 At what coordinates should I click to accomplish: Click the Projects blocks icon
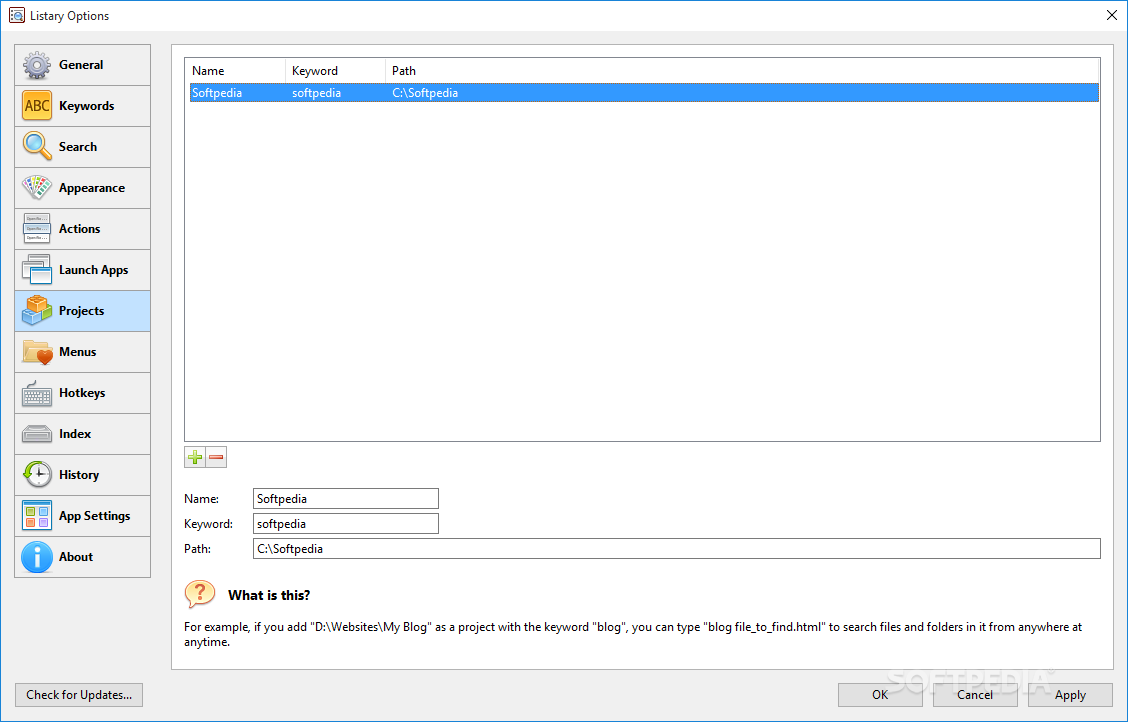(37, 311)
